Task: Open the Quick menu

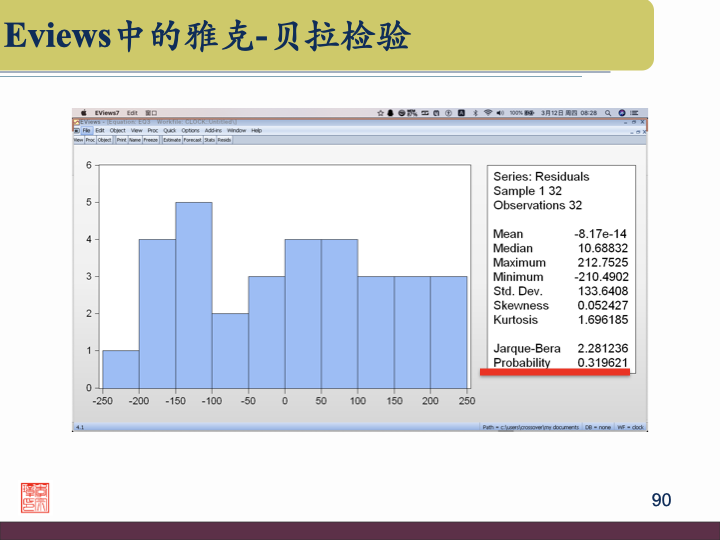Action: (x=170, y=131)
